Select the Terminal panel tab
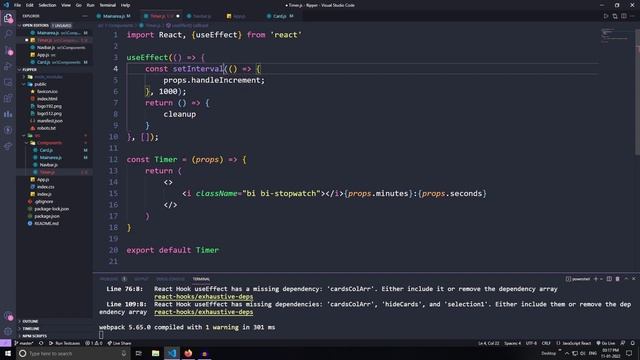Image resolution: width=640 pixels, height=360 pixels. pyautogui.click(x=201, y=279)
